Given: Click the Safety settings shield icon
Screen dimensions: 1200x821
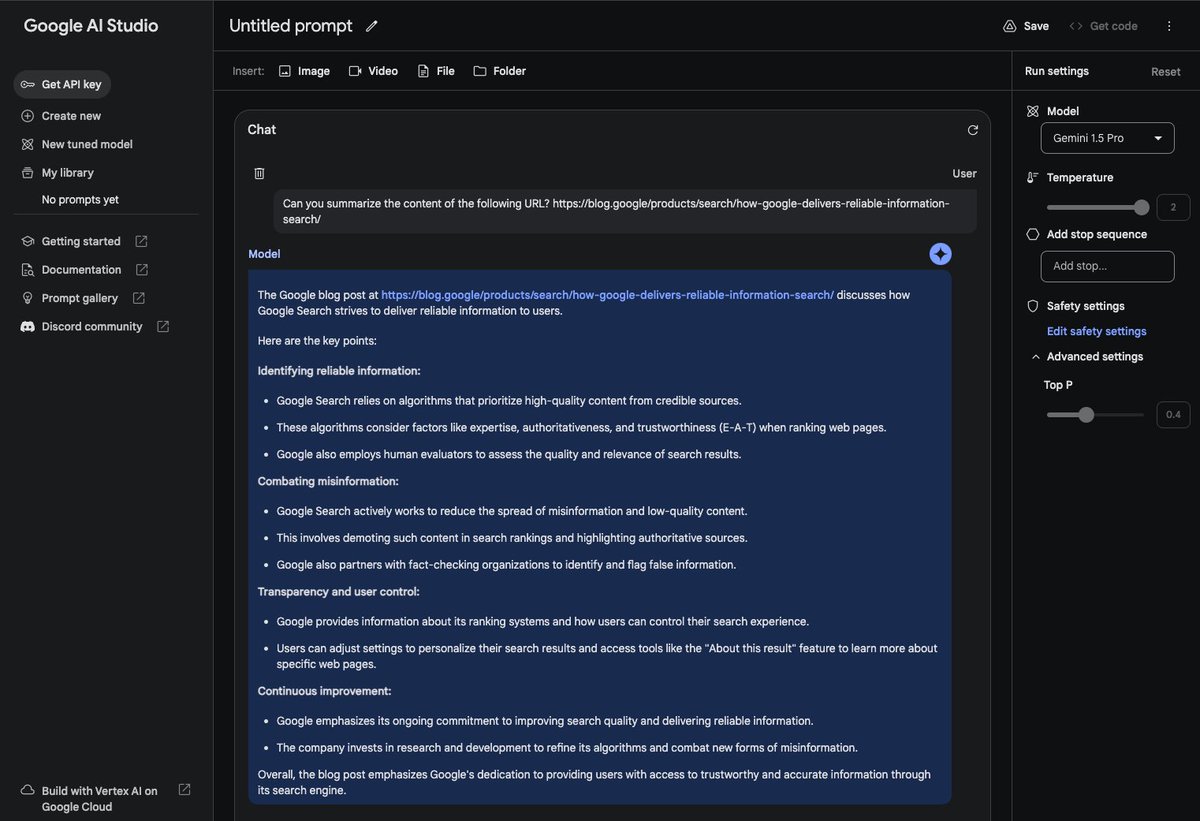Looking at the screenshot, I should click(x=1033, y=306).
